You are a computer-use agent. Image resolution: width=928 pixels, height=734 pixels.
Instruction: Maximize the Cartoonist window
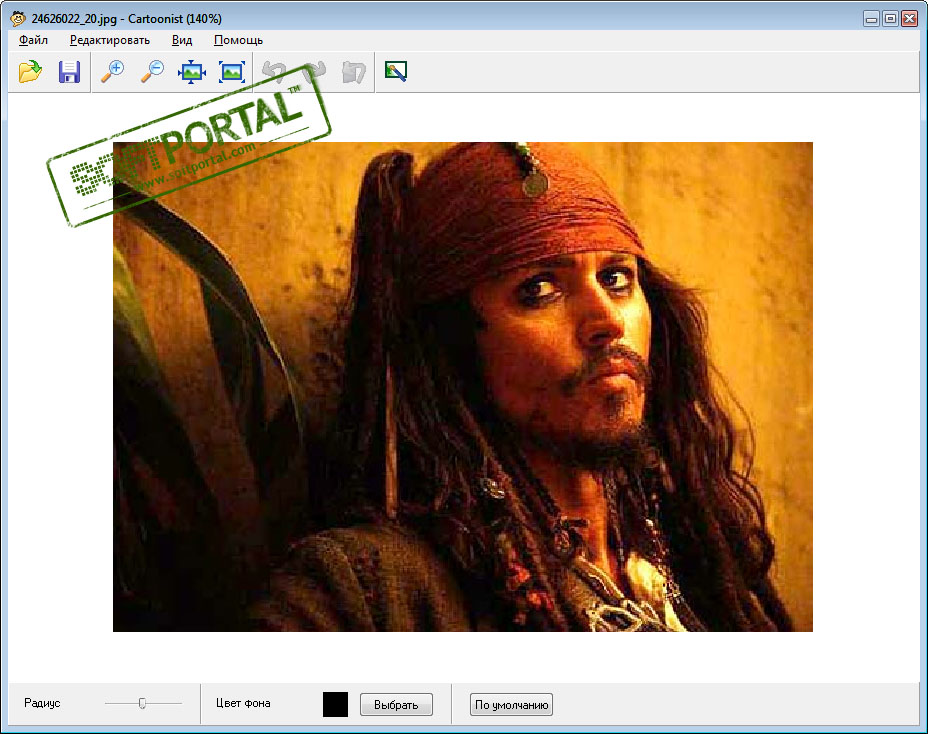point(890,19)
